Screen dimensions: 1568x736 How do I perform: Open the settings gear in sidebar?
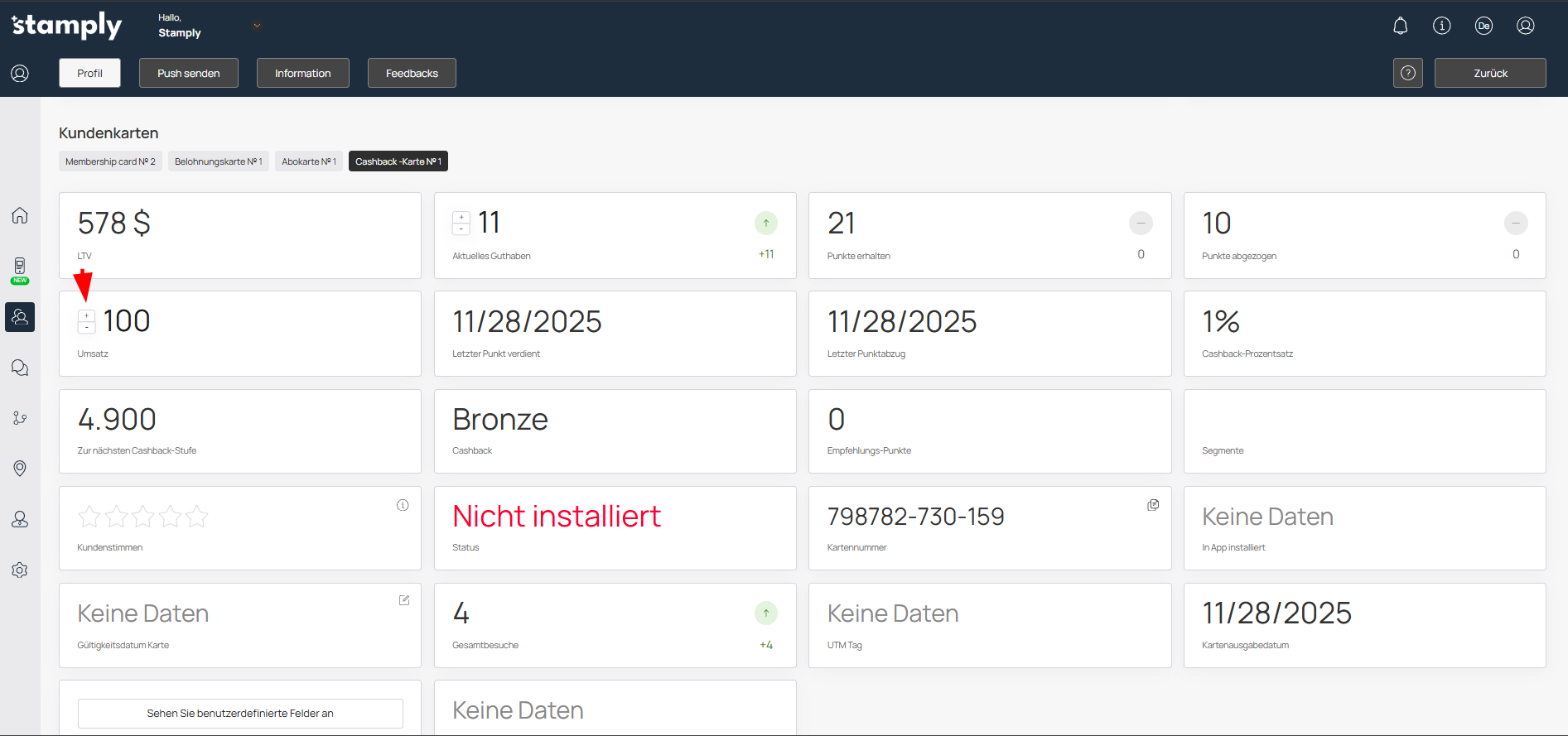[x=20, y=570]
